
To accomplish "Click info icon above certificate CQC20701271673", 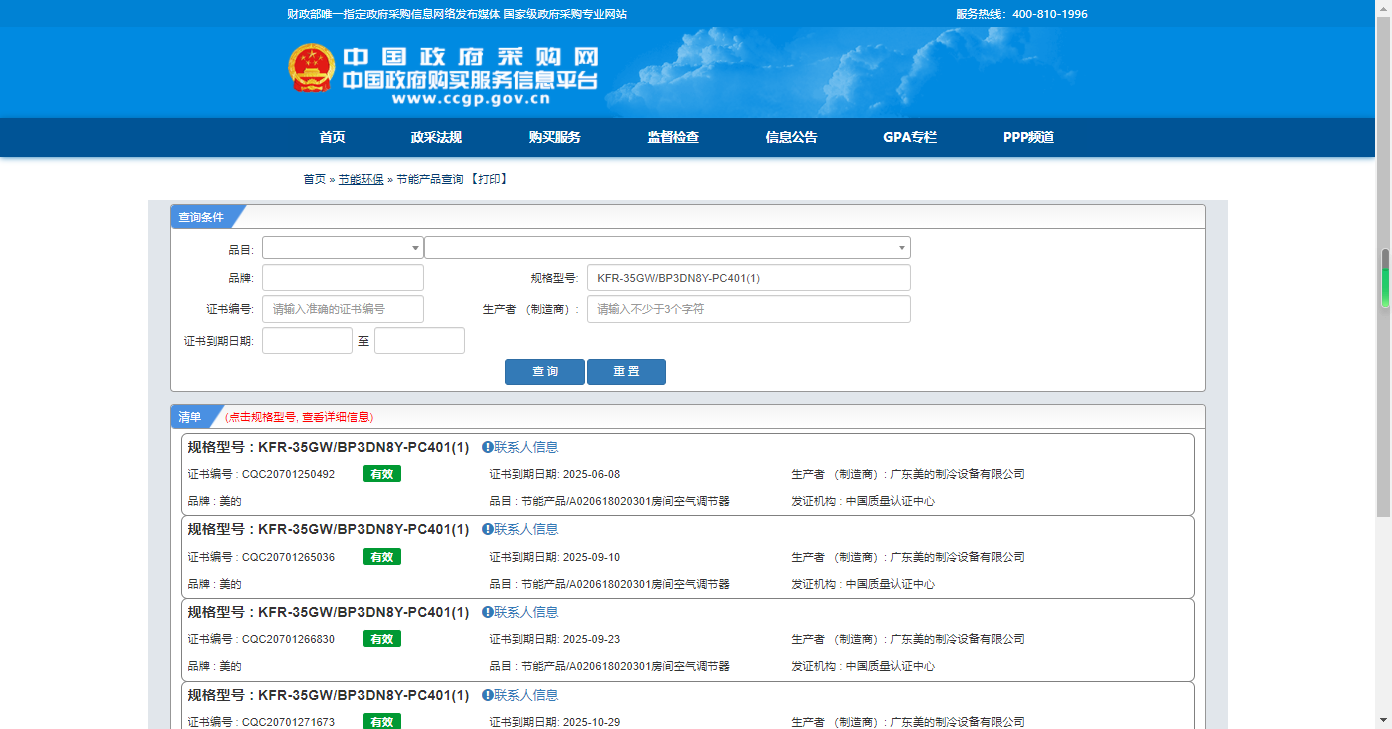I will point(488,695).
